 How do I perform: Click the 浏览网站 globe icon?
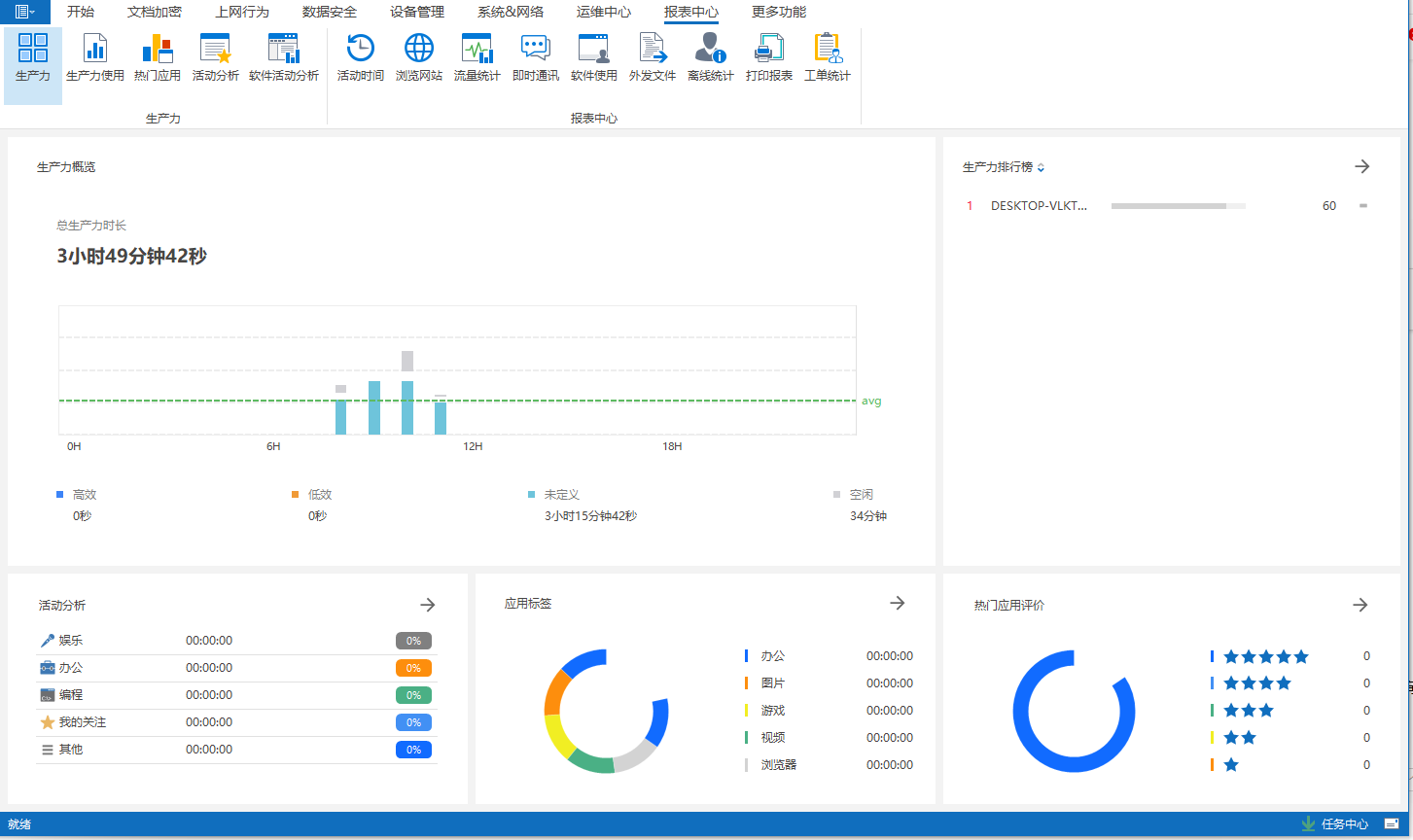click(419, 56)
